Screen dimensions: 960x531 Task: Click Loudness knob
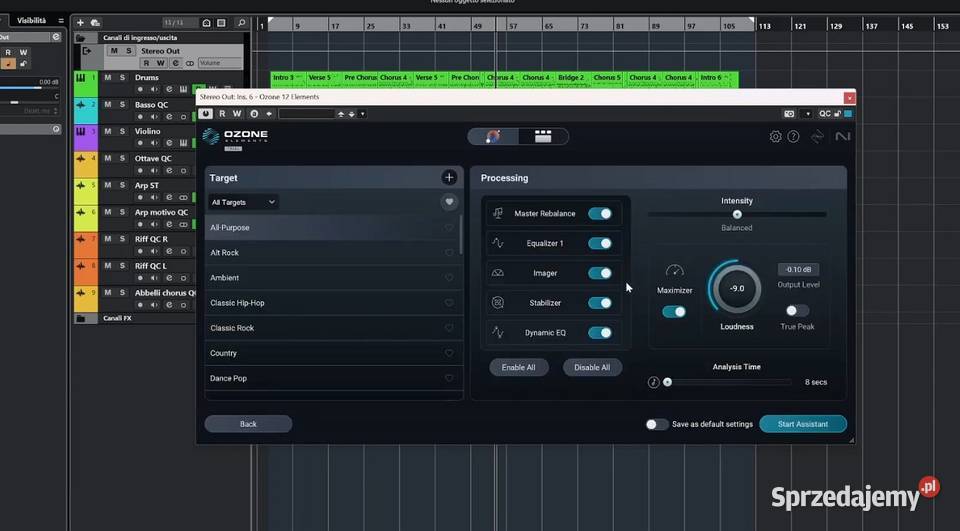737,288
